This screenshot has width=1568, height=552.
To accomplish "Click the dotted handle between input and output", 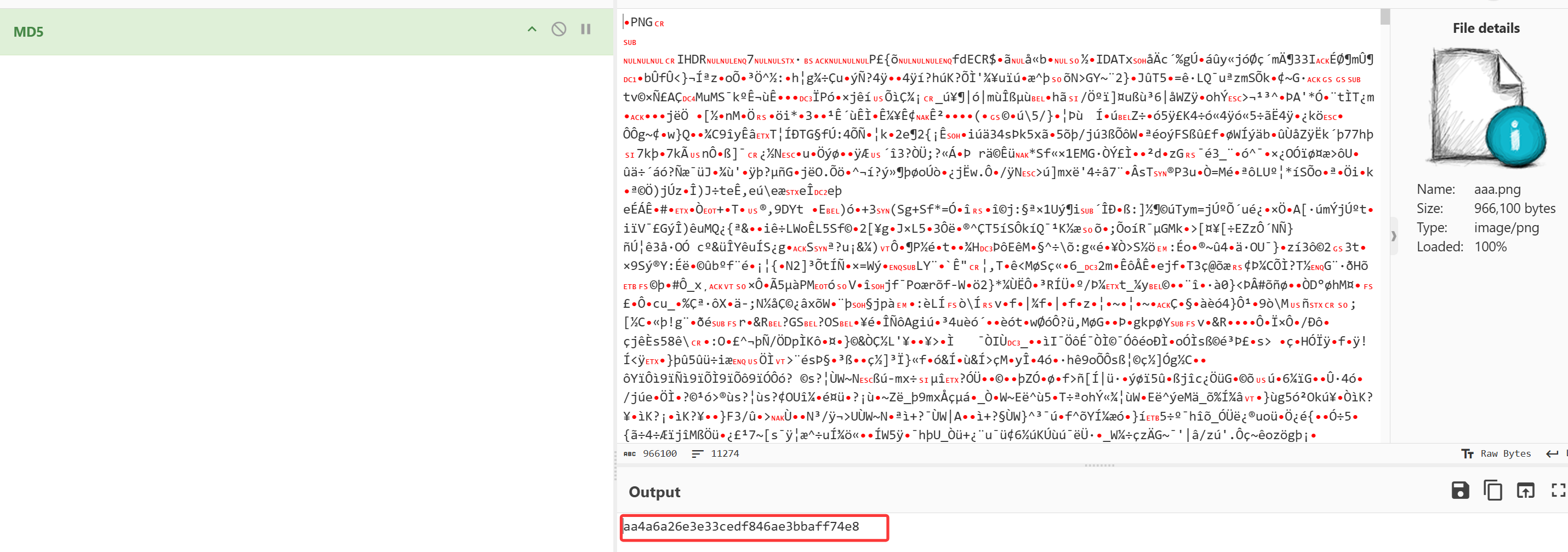I will coord(1099,465).
